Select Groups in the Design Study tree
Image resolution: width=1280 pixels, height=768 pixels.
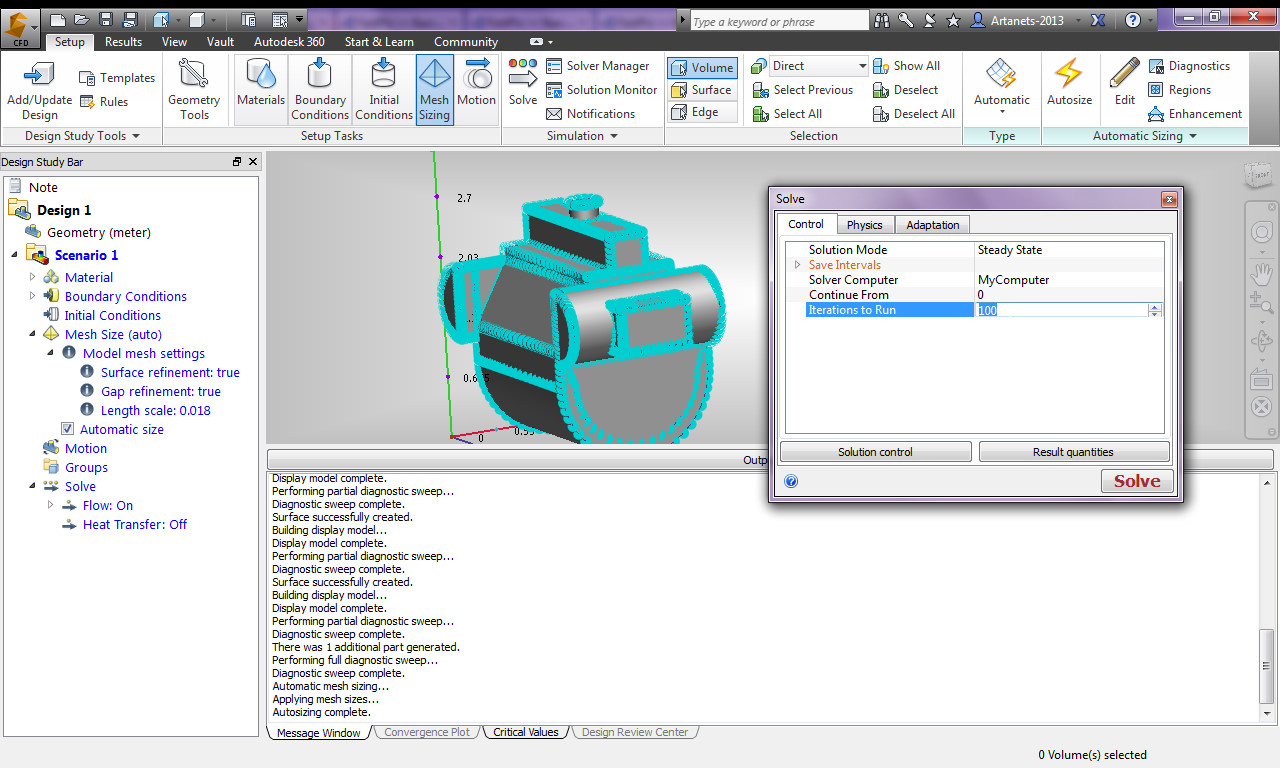(x=86, y=467)
